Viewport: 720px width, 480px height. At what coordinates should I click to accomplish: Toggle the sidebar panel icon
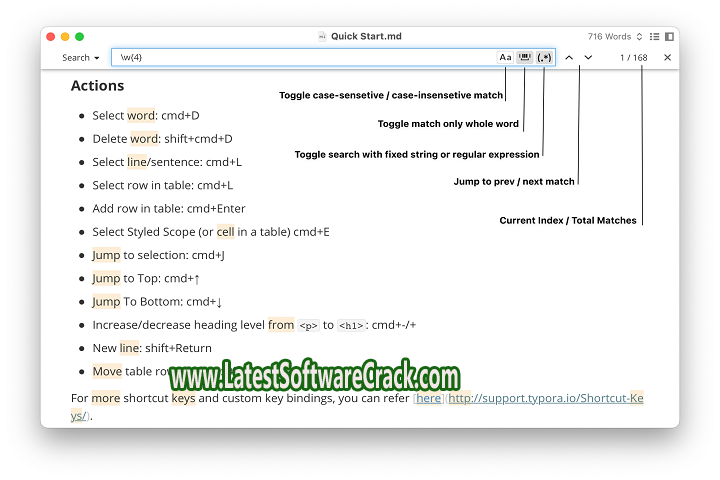point(669,36)
